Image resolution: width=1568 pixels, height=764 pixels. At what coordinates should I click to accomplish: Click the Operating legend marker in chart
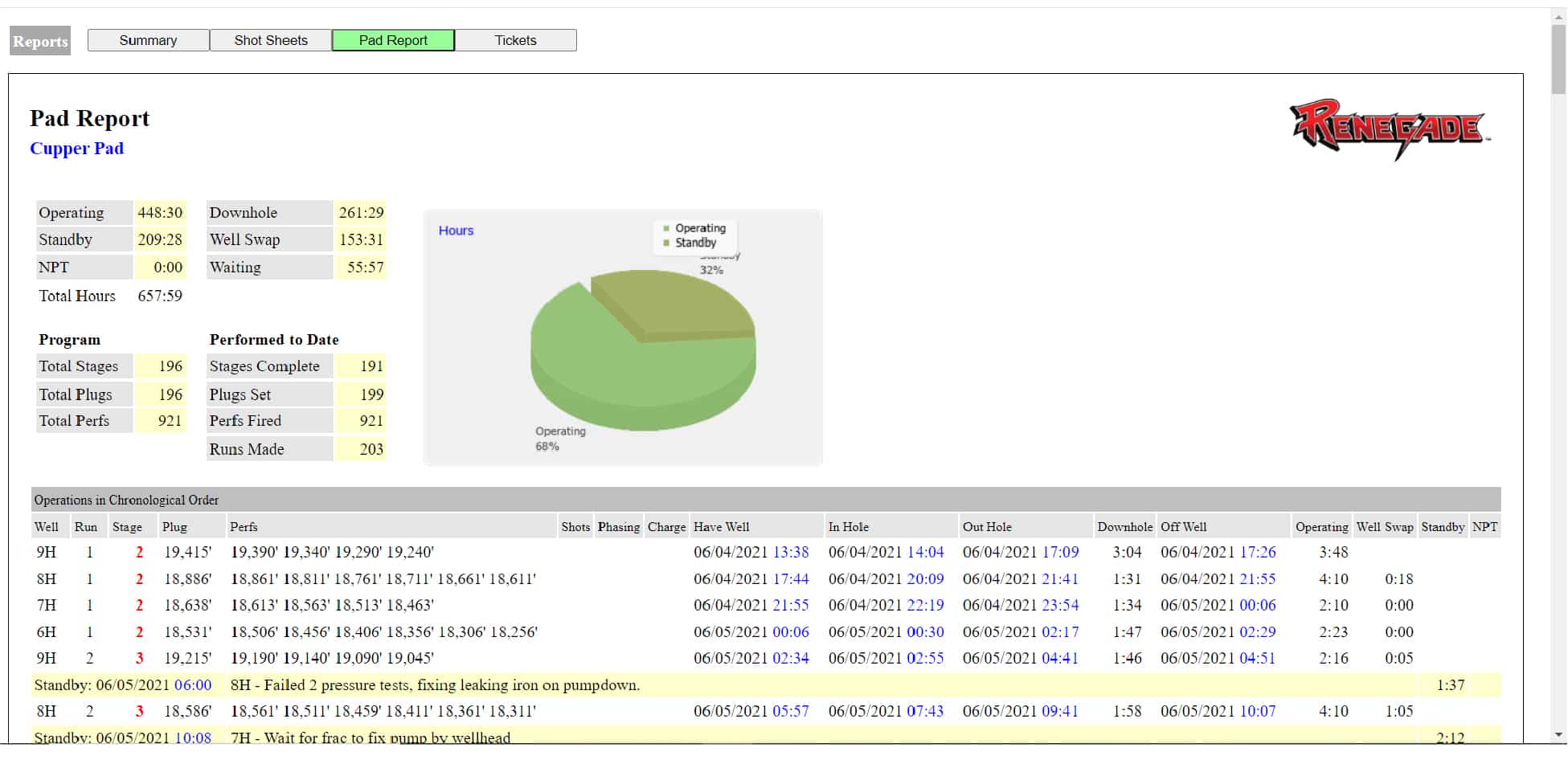(x=666, y=228)
